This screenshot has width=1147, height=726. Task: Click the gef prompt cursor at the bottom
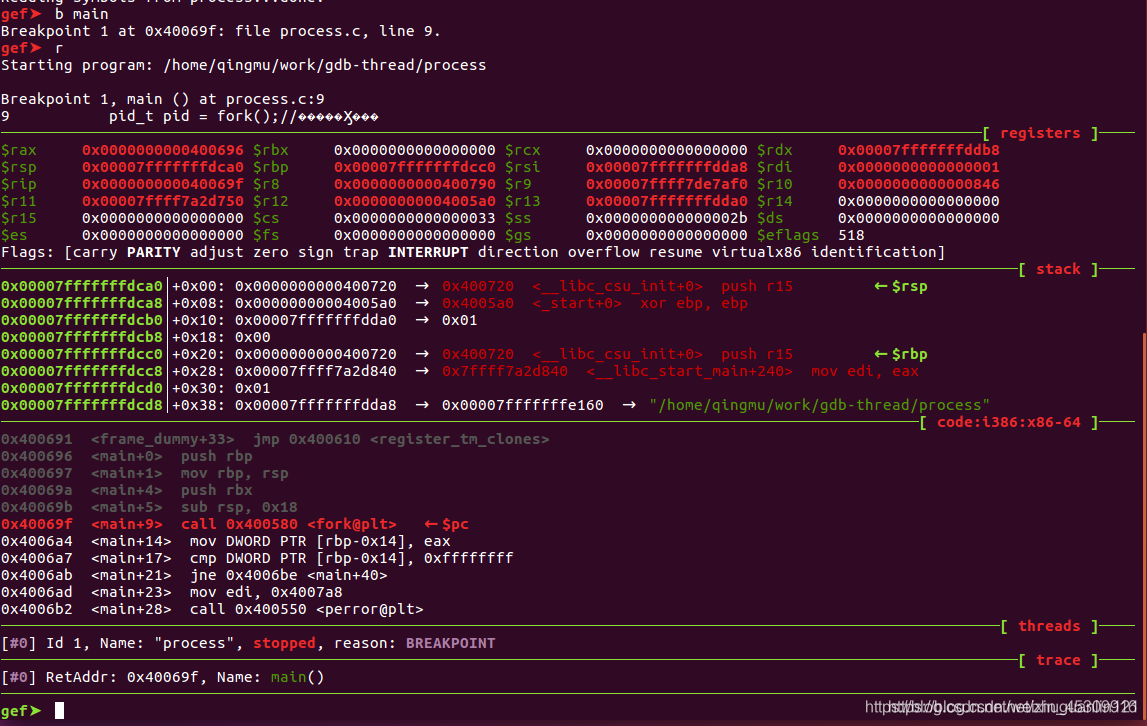pyautogui.click(x=59, y=711)
